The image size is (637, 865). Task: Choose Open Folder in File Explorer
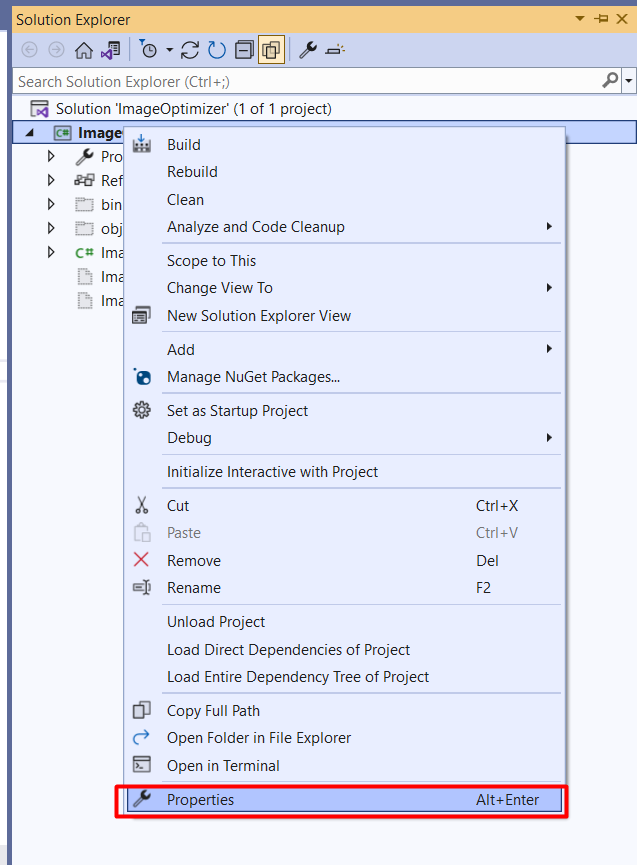[x=345, y=738]
